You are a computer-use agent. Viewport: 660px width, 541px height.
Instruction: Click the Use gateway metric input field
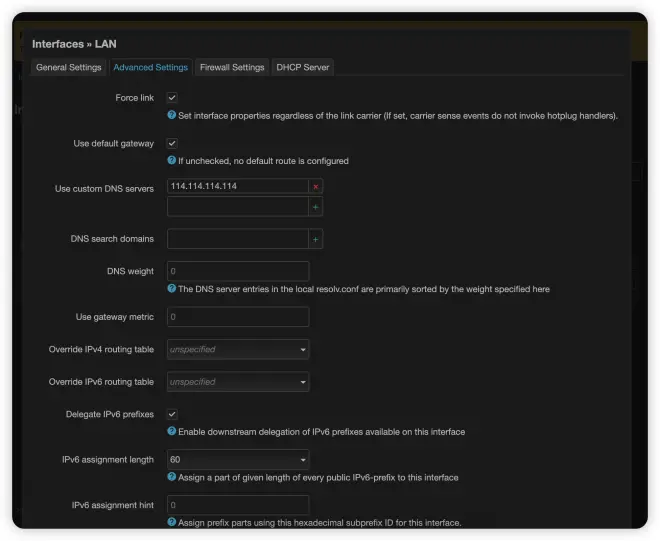tap(238, 317)
